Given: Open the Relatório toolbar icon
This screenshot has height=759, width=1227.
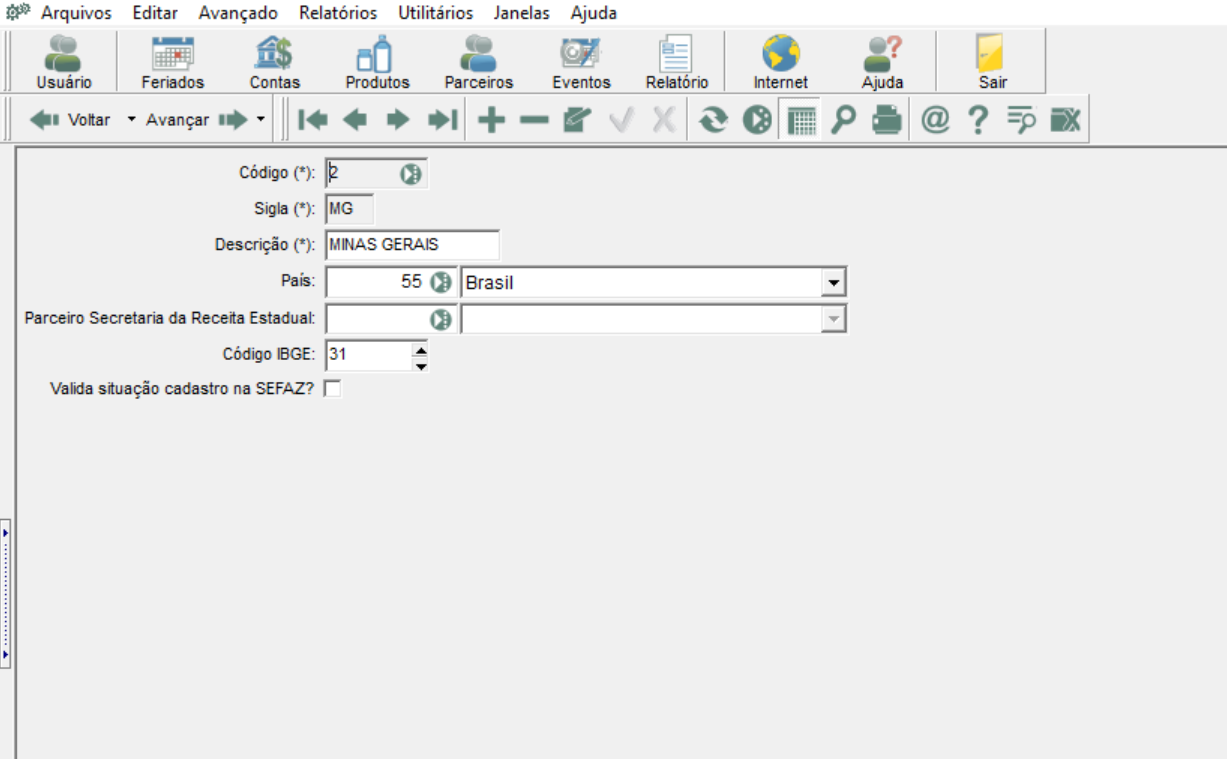Looking at the screenshot, I should coord(676,62).
